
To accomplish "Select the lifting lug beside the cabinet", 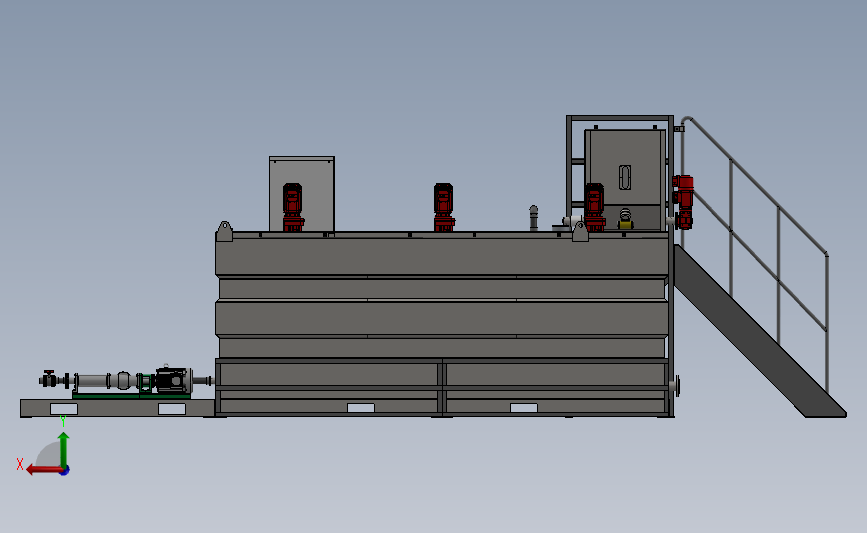I will coord(224,231).
